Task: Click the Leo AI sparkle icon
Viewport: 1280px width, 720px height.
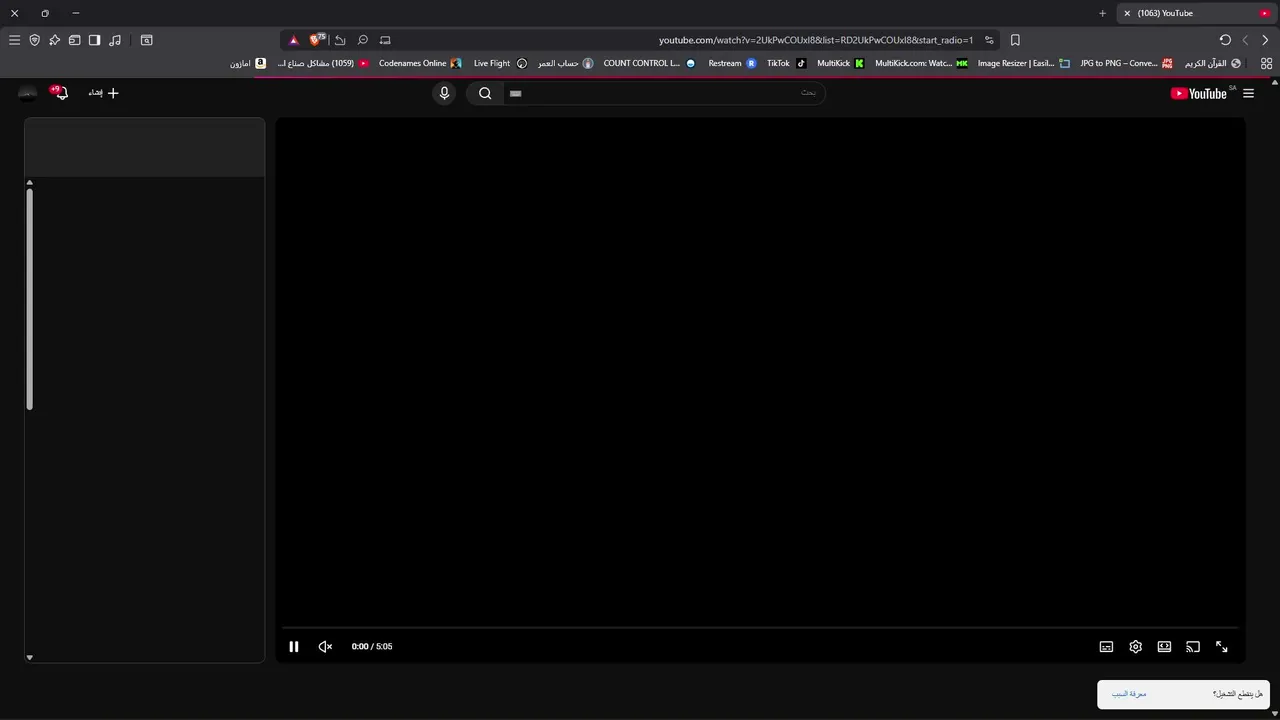Action: pyautogui.click(x=54, y=40)
